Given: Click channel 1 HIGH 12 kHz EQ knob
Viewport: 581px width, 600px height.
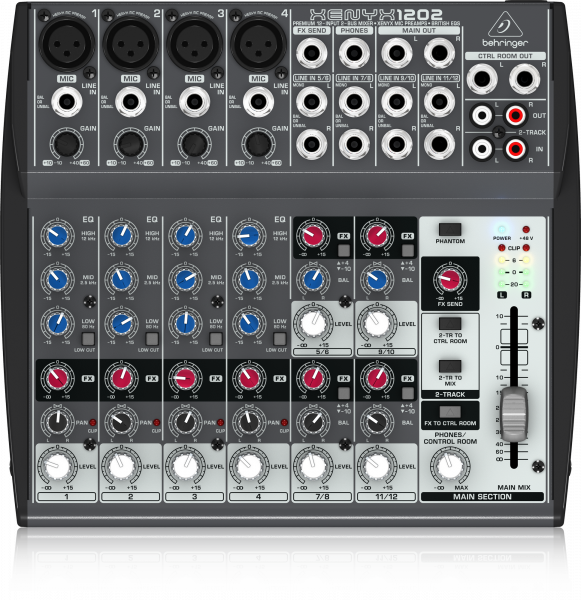Looking at the screenshot, I should click(58, 236).
